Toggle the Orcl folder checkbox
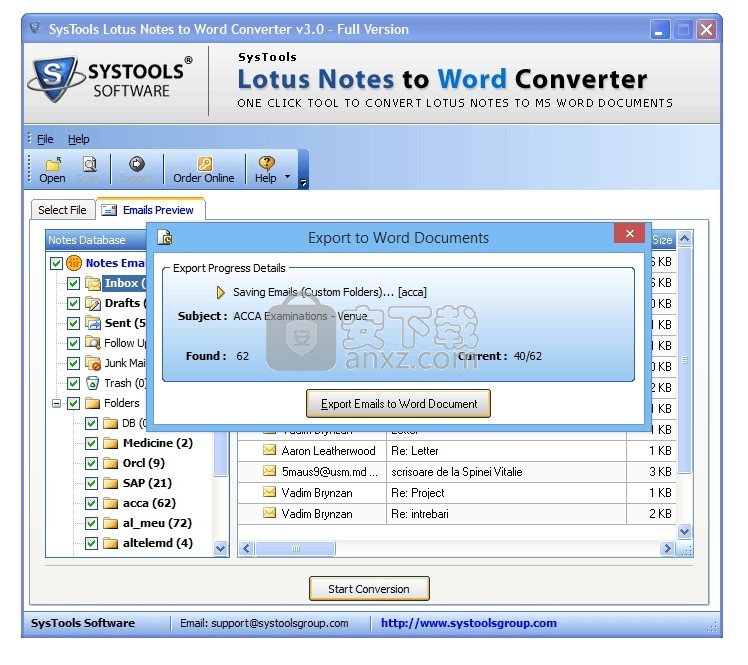The image size is (748, 665). [x=91, y=464]
